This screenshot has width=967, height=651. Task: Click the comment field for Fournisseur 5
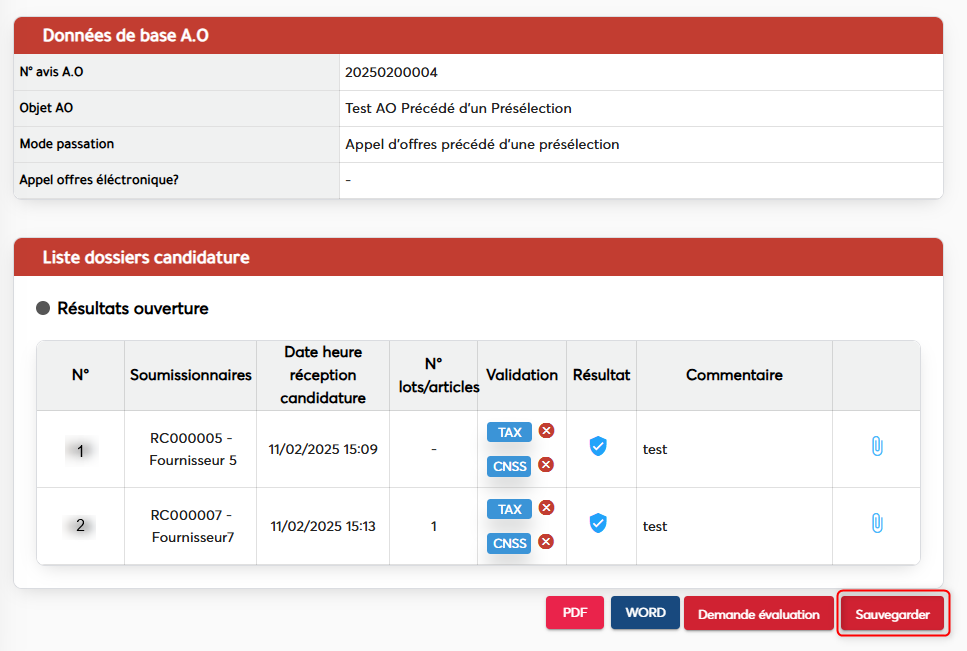pos(733,449)
